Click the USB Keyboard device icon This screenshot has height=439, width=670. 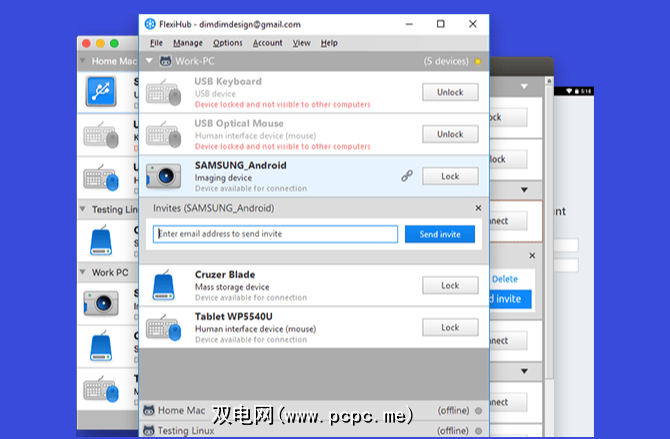coord(164,92)
